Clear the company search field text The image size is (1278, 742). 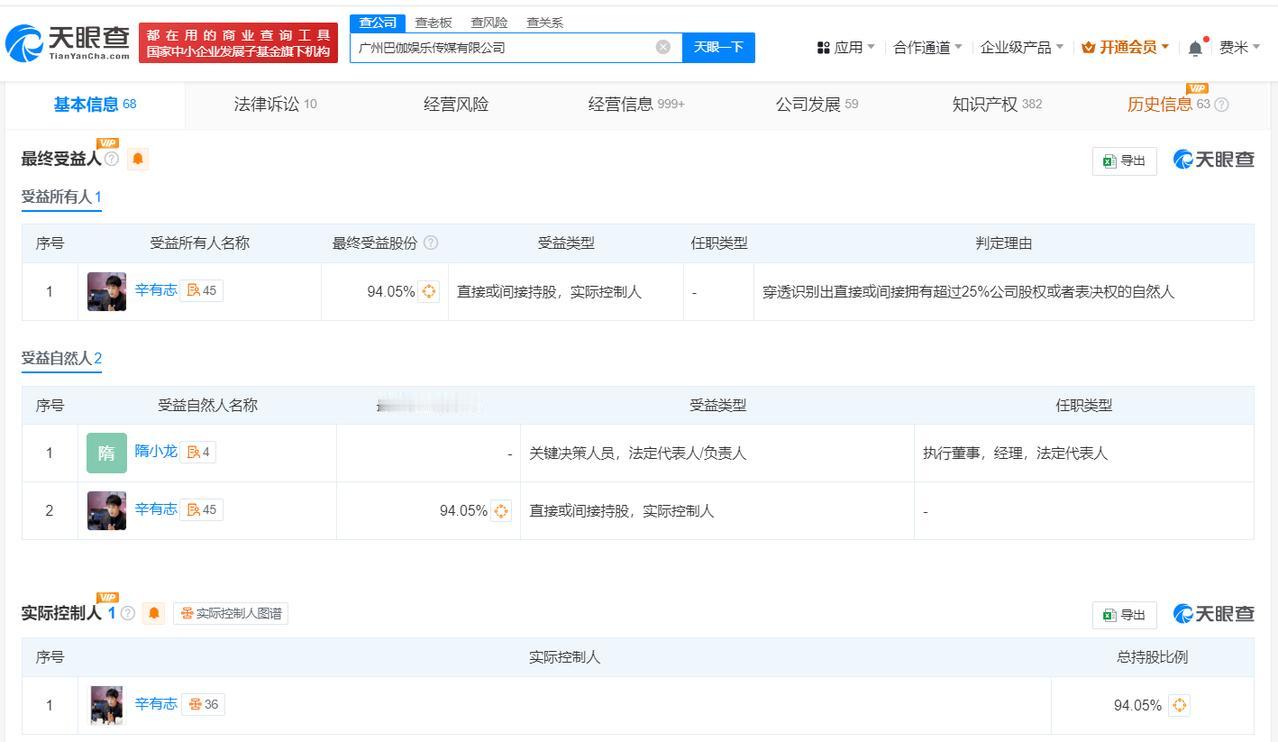[662, 47]
